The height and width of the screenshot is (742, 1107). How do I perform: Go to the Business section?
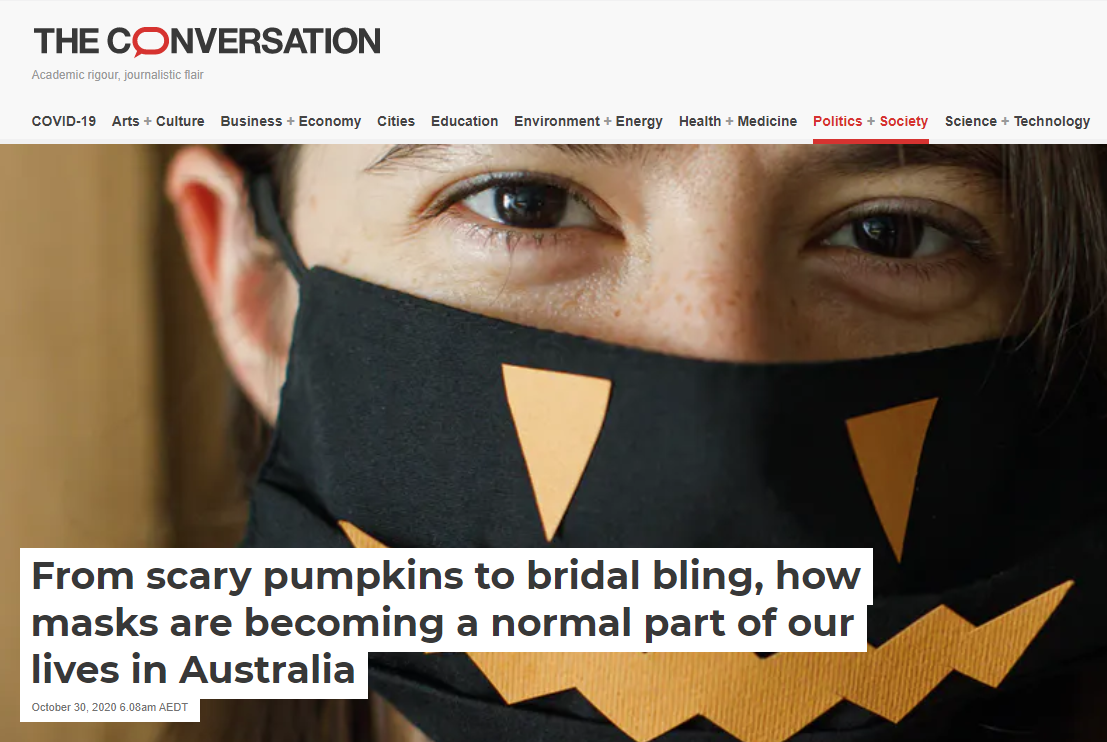(251, 121)
